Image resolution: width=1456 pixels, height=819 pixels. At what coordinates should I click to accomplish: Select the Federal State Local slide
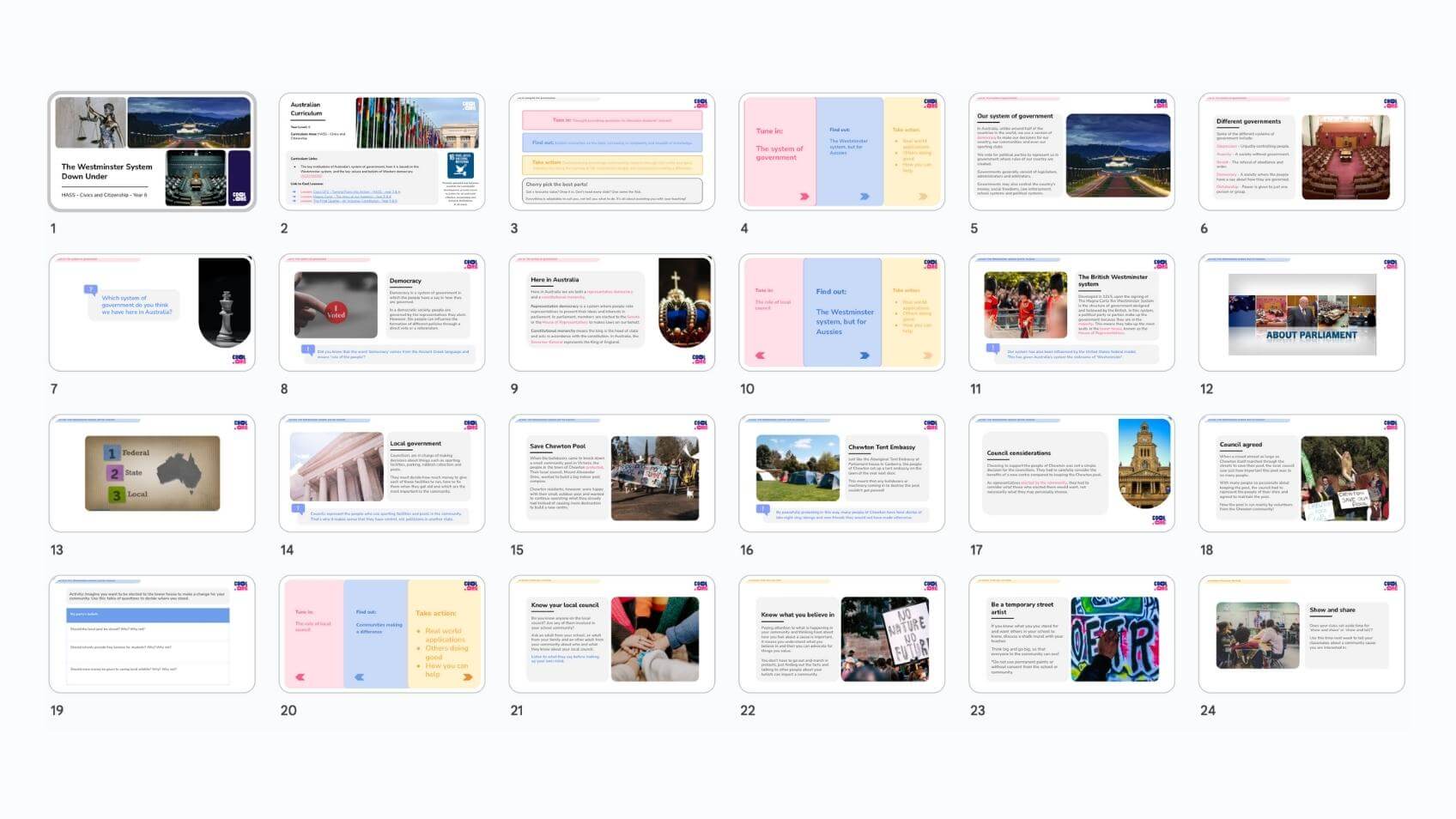click(x=152, y=473)
